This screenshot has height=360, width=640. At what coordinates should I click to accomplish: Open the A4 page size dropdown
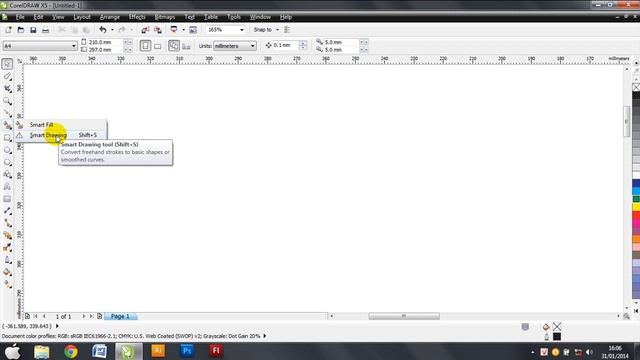tap(74, 46)
